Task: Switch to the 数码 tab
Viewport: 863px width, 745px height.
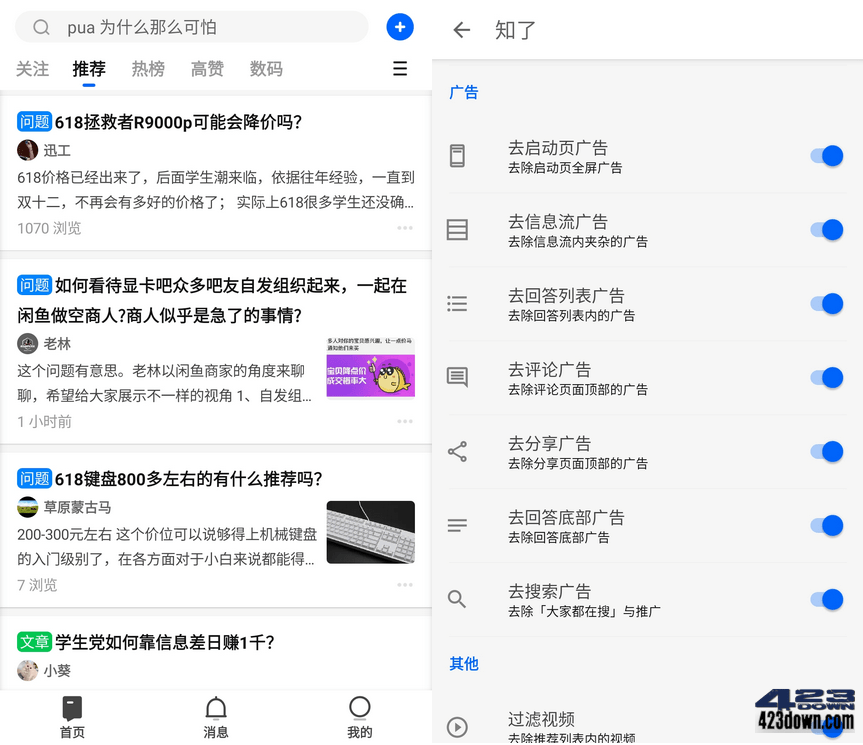Action: coord(266,68)
